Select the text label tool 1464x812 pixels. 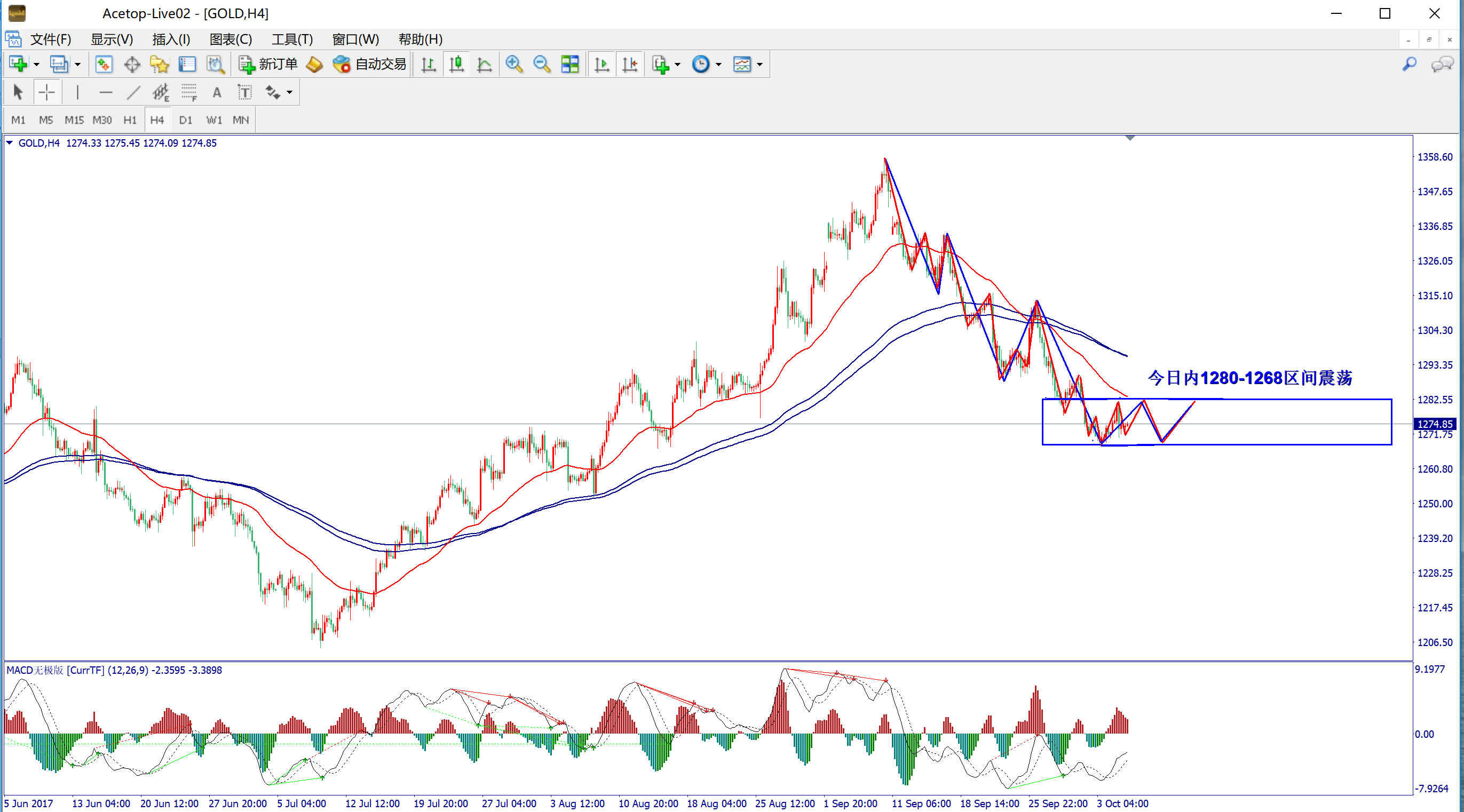[244, 92]
